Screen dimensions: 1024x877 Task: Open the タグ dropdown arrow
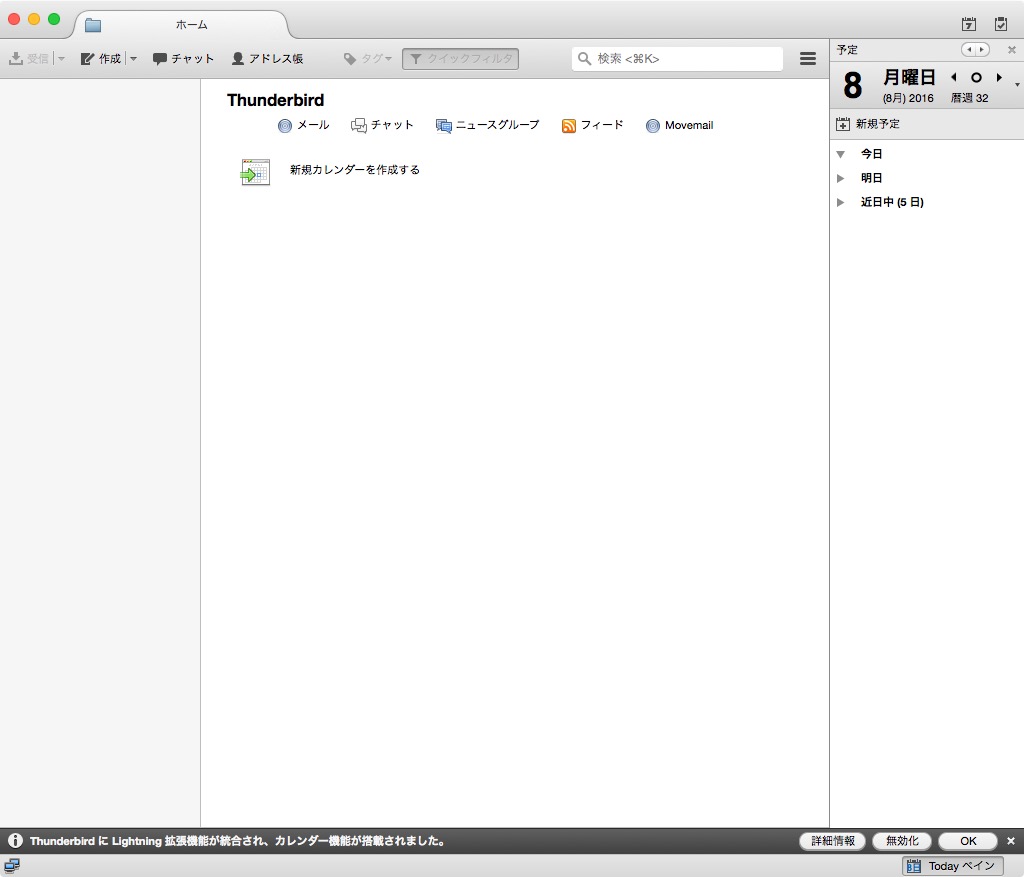point(389,59)
